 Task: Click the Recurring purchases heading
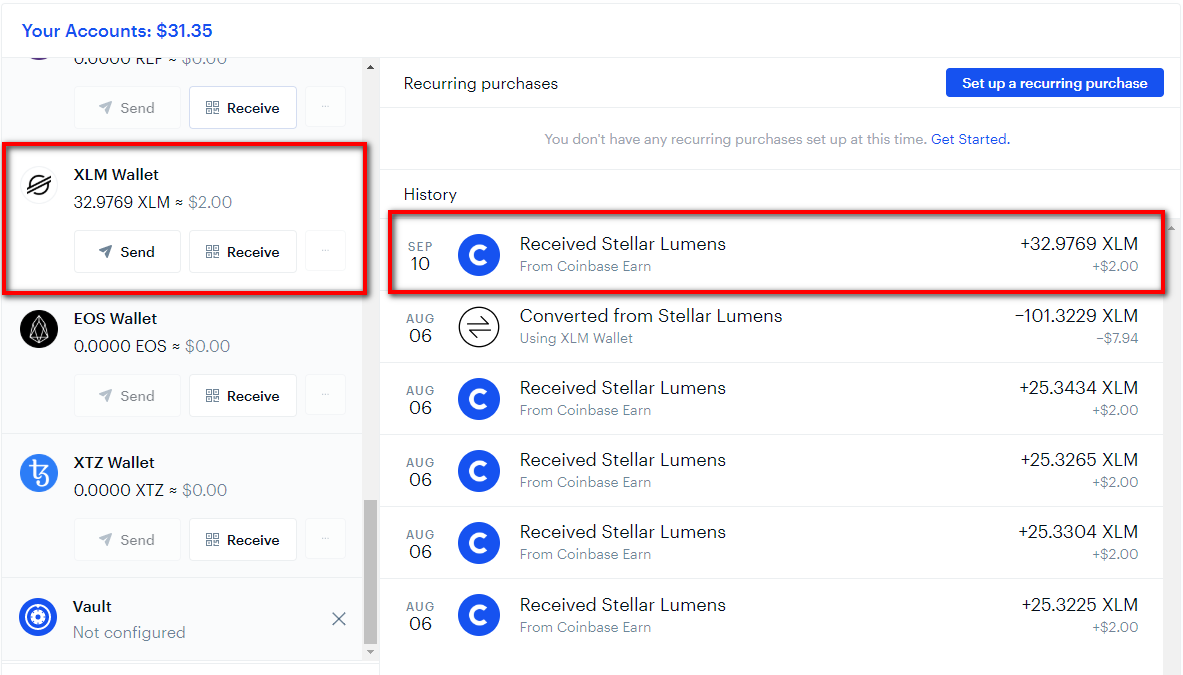pos(481,84)
